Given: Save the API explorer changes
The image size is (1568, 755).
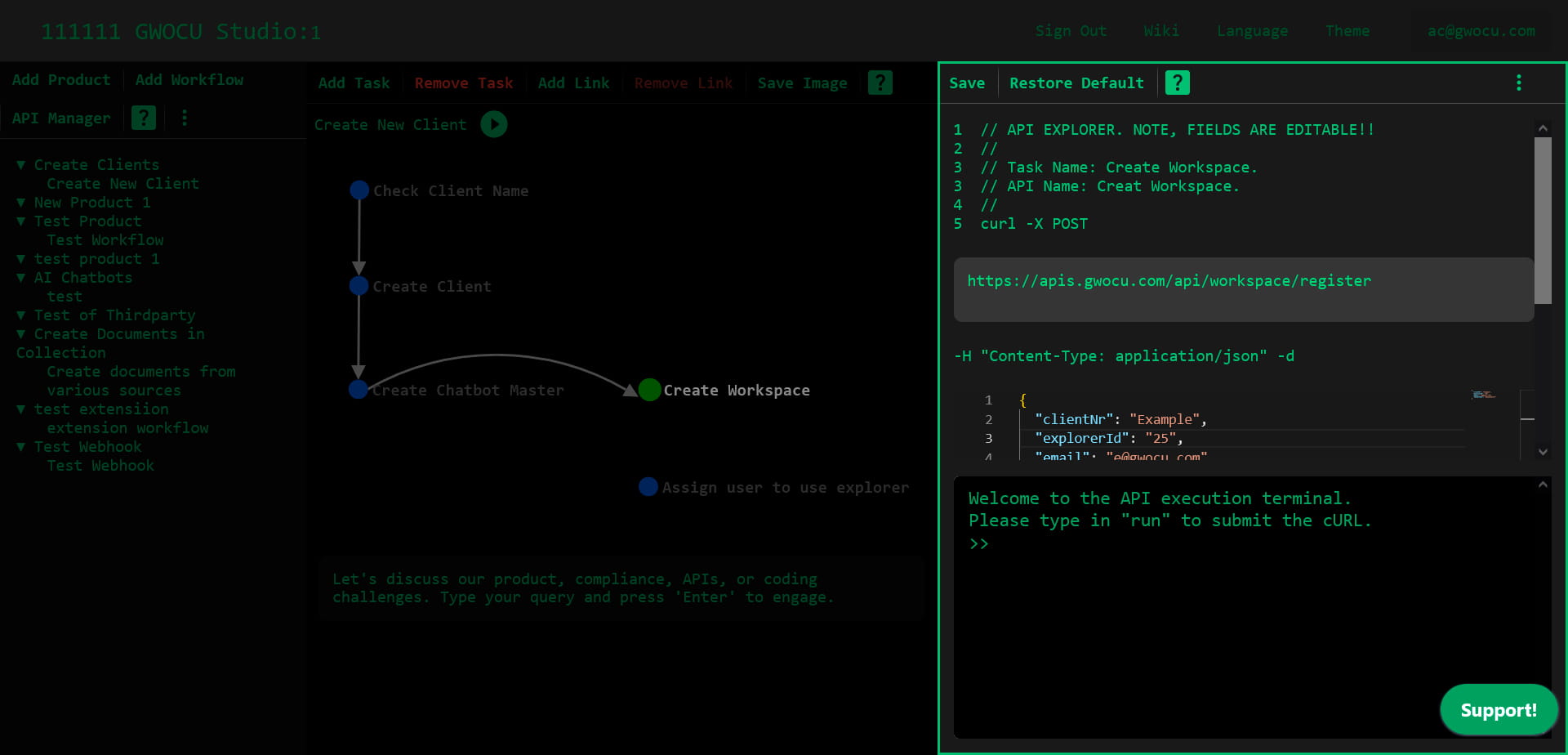Looking at the screenshot, I should 967,83.
